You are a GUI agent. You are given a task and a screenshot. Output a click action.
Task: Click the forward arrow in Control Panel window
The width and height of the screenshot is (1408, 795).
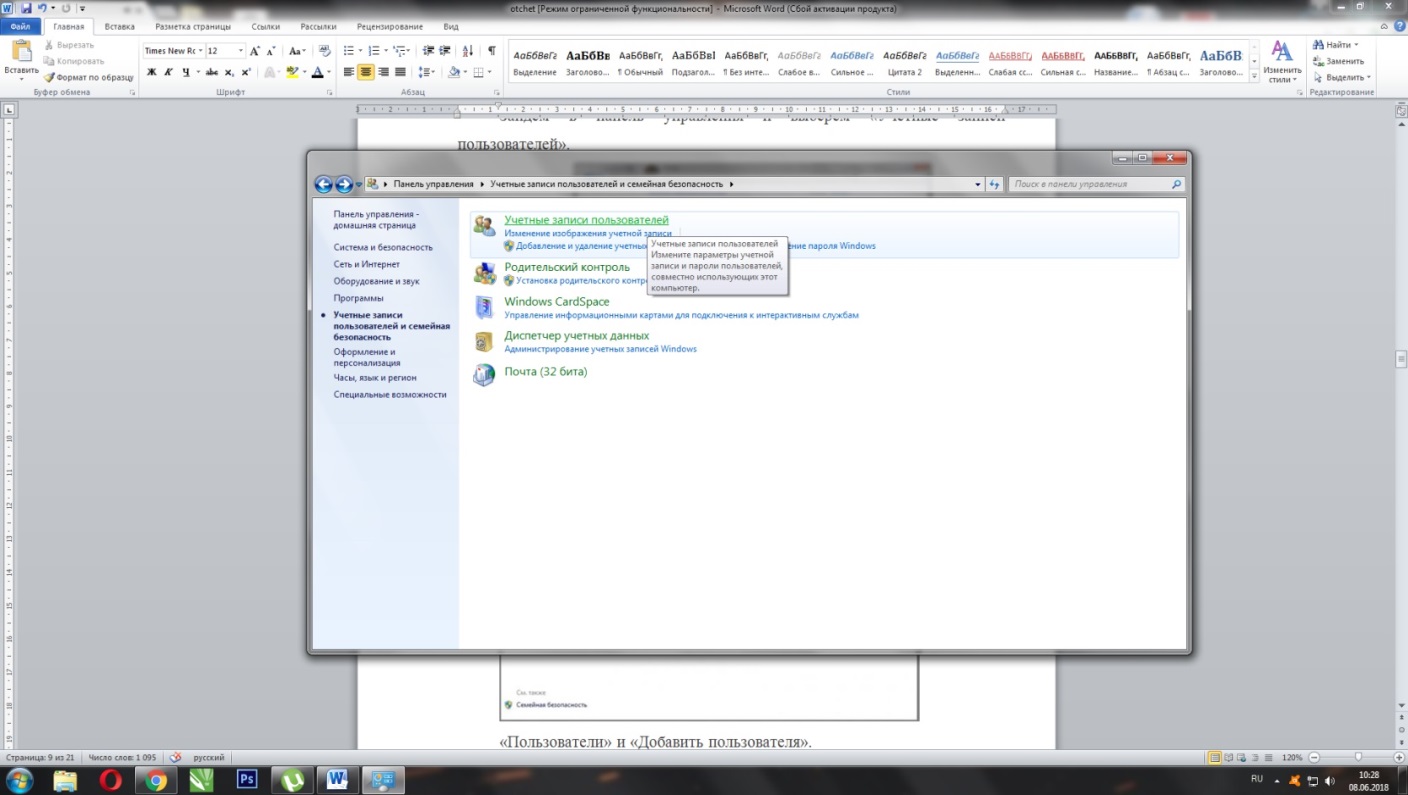coord(343,184)
